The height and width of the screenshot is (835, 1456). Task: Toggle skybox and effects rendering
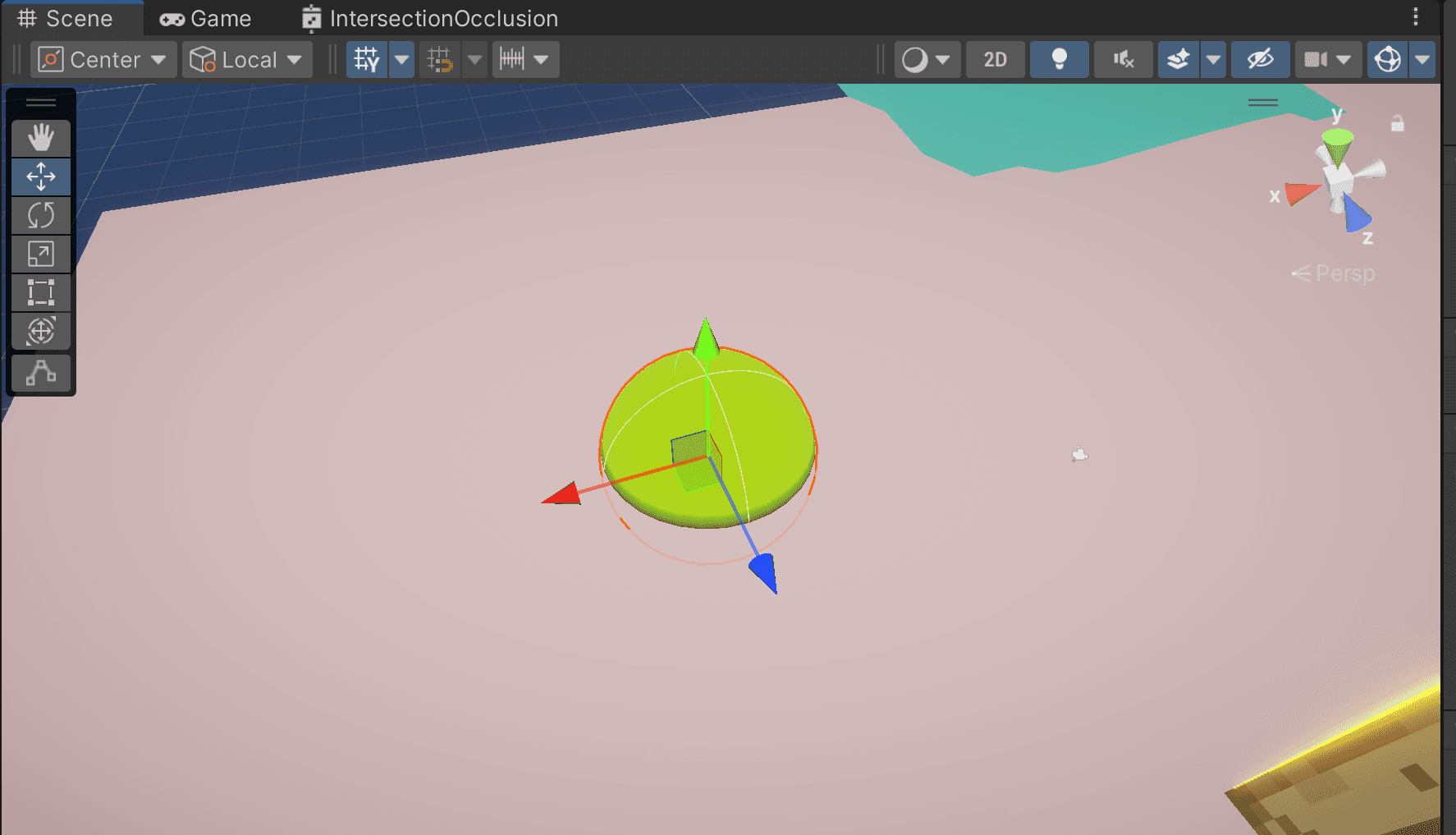[x=1179, y=60]
